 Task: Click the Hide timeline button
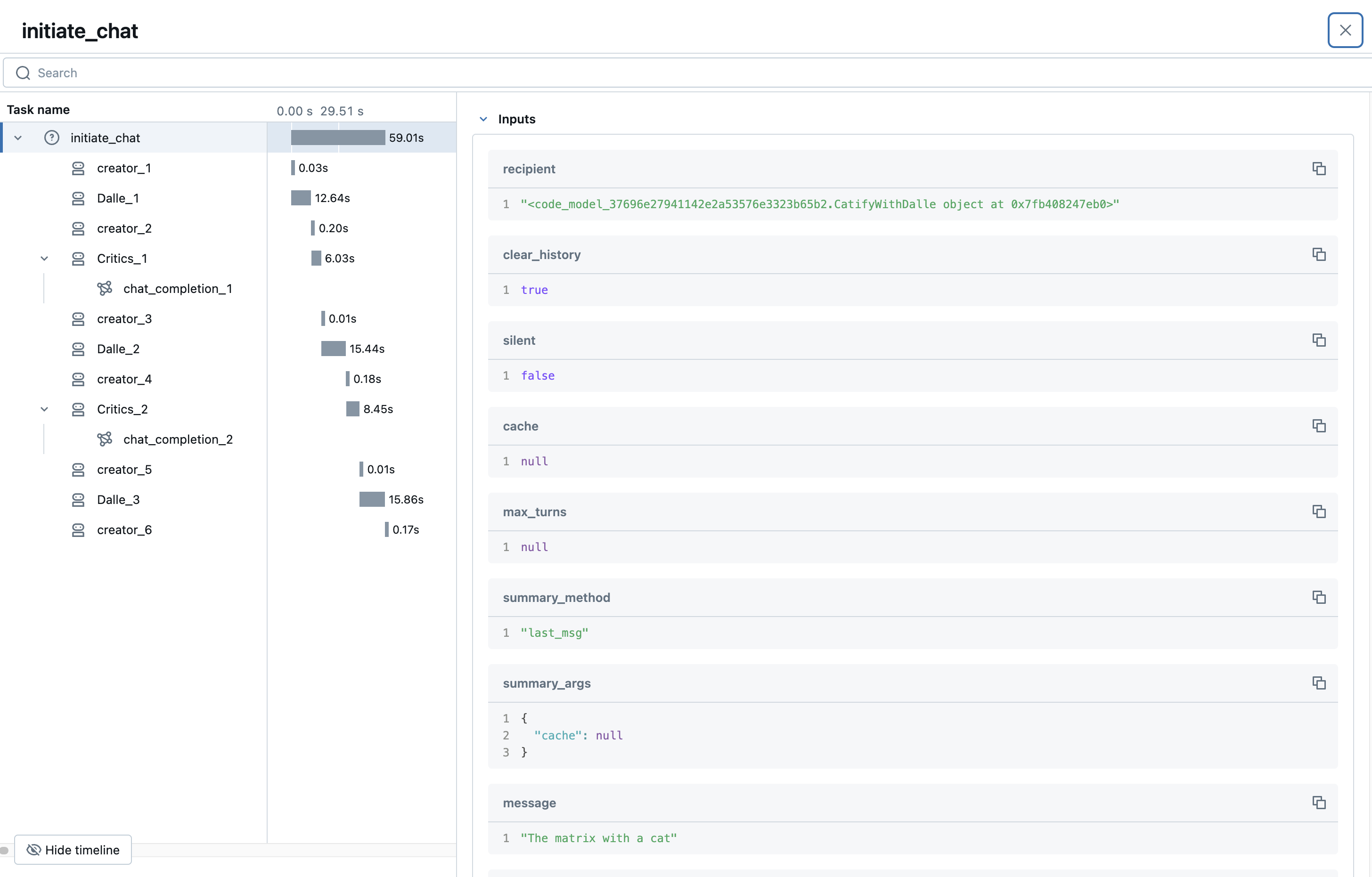73,850
